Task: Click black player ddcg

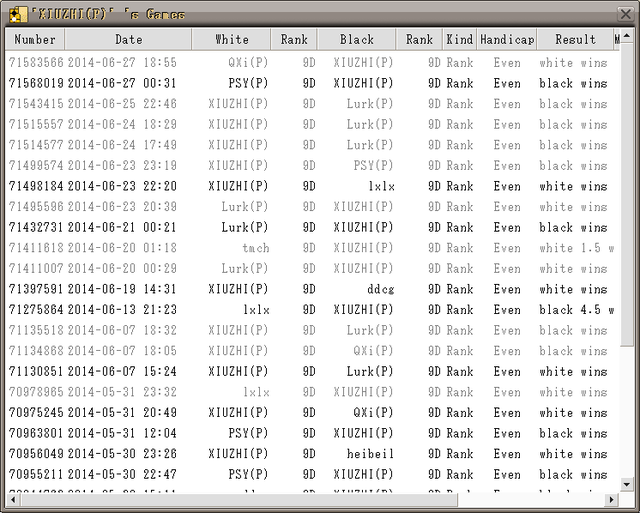Action: click(380, 289)
